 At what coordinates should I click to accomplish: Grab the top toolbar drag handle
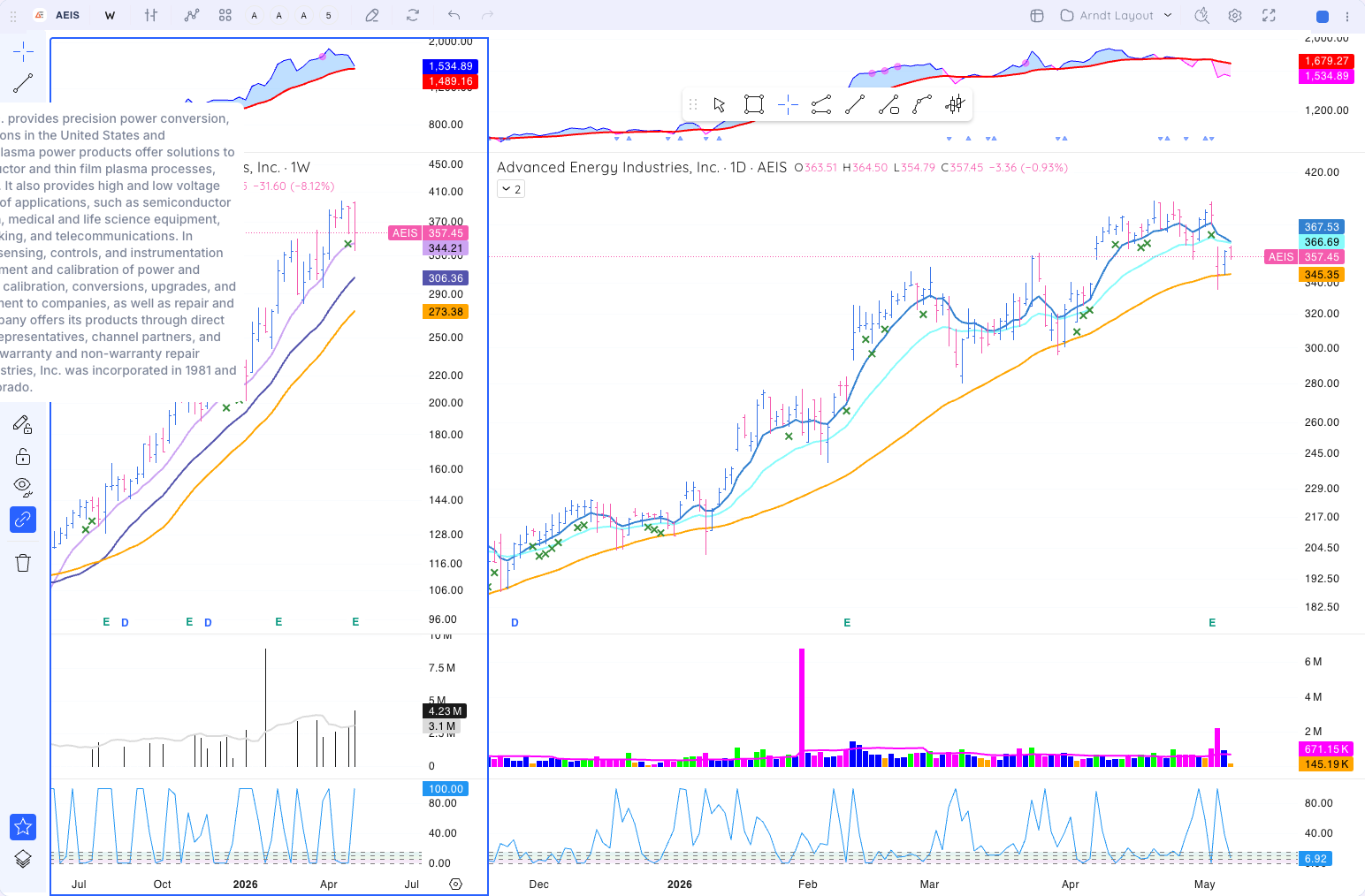click(x=13, y=16)
